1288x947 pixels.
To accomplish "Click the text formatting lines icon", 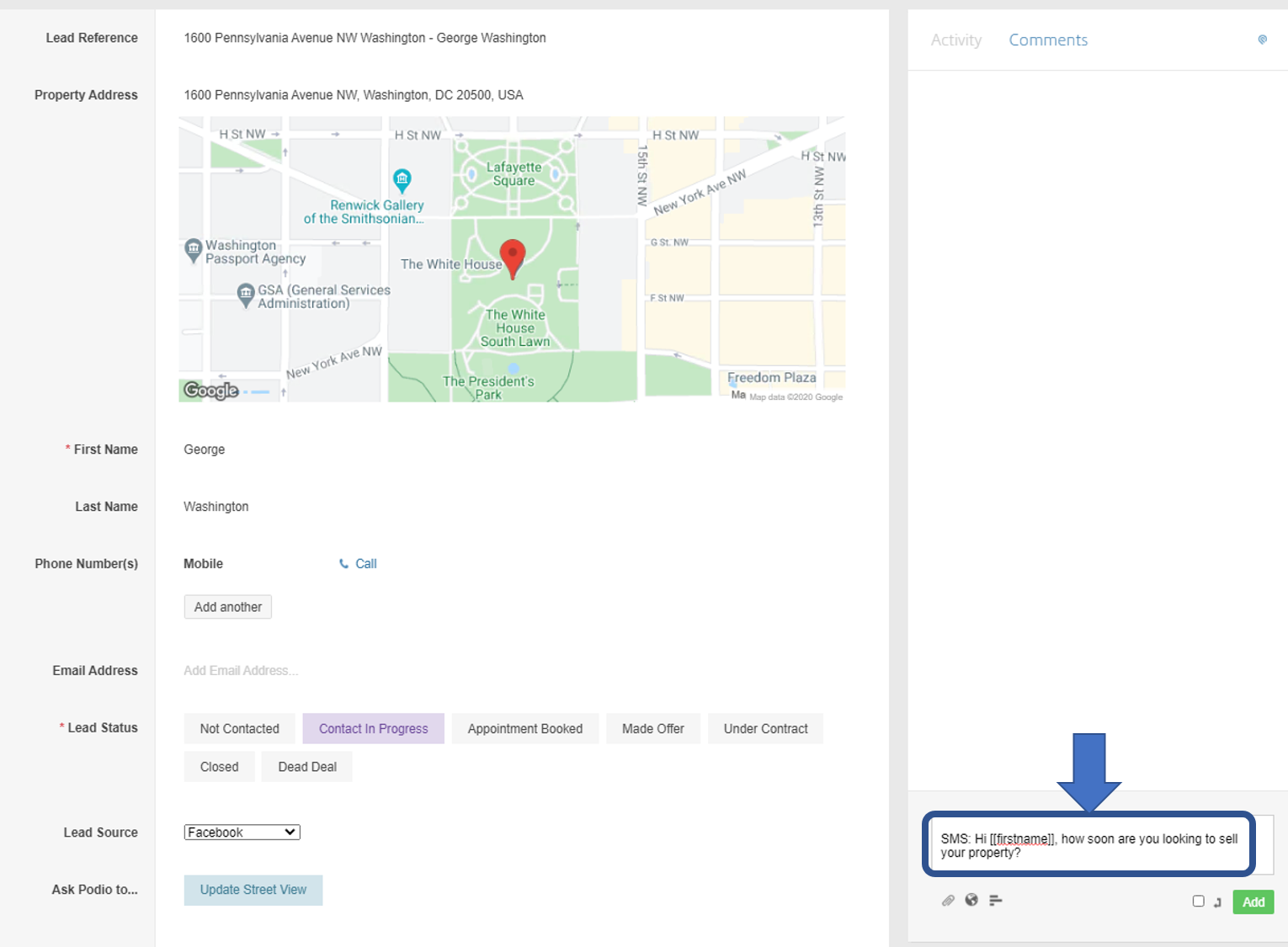I will point(995,901).
